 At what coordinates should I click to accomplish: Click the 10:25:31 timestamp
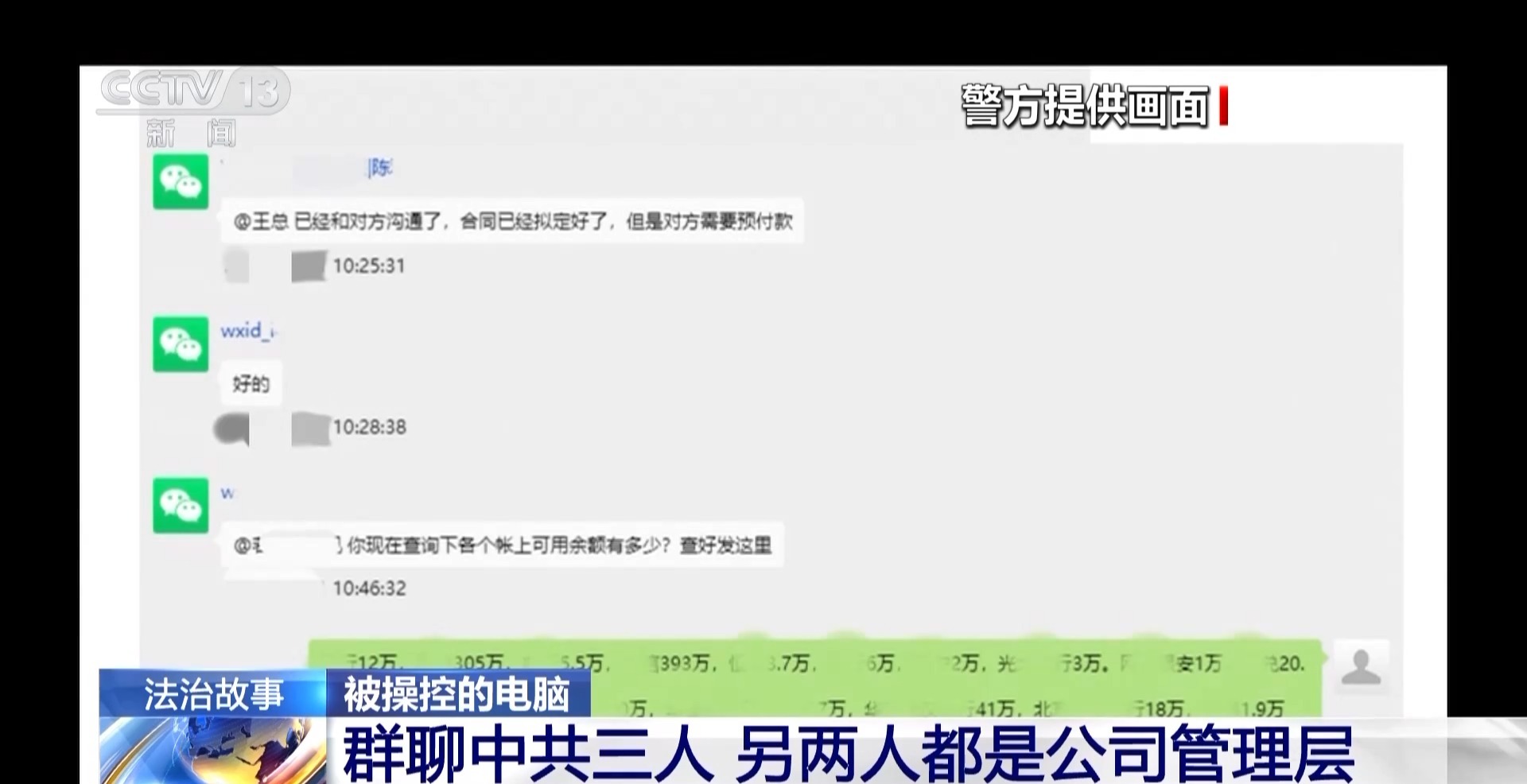point(368,266)
